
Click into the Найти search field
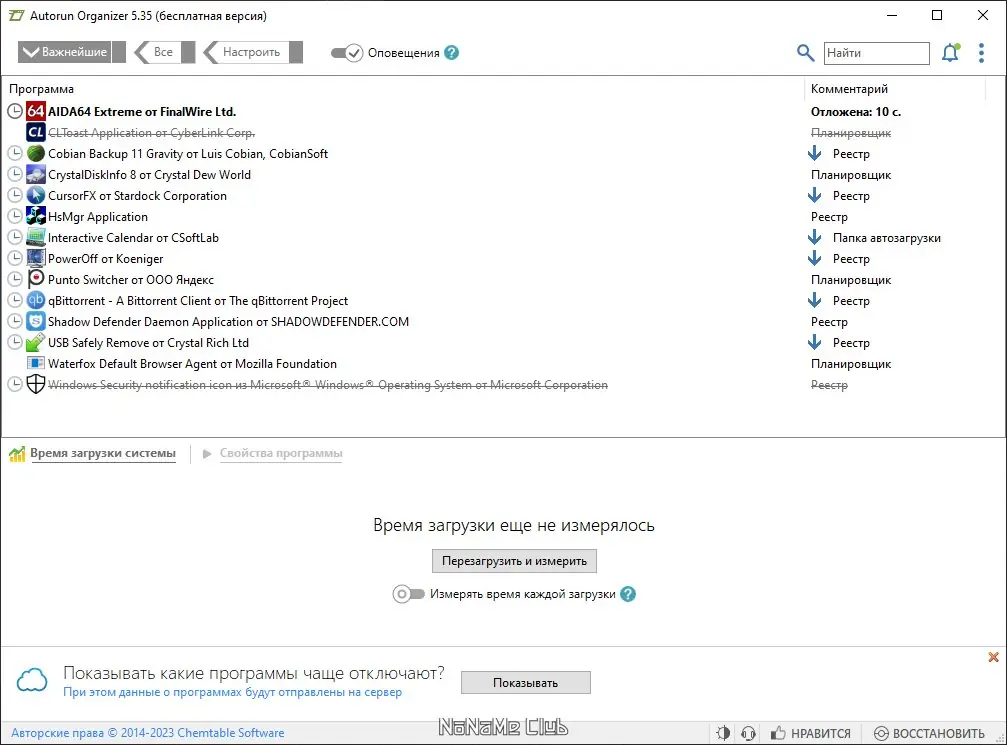click(x=877, y=53)
